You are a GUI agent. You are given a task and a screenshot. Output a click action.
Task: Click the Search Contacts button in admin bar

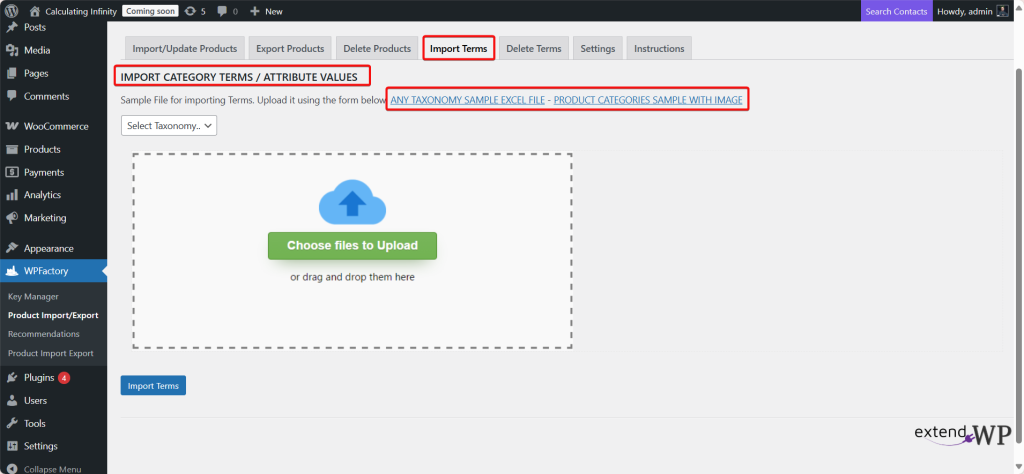pyautogui.click(x=896, y=11)
